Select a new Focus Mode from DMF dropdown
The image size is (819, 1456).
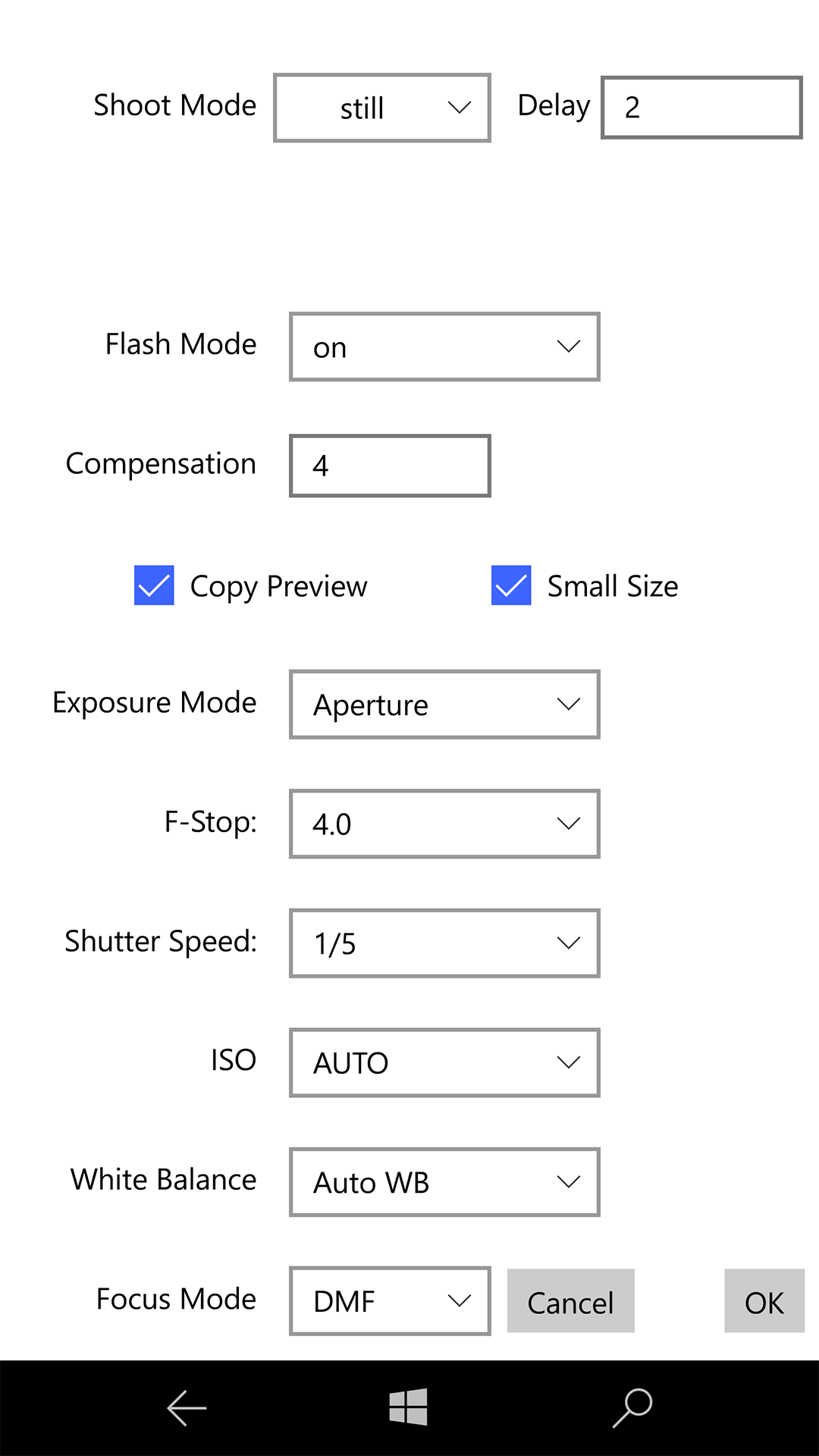coord(389,1301)
